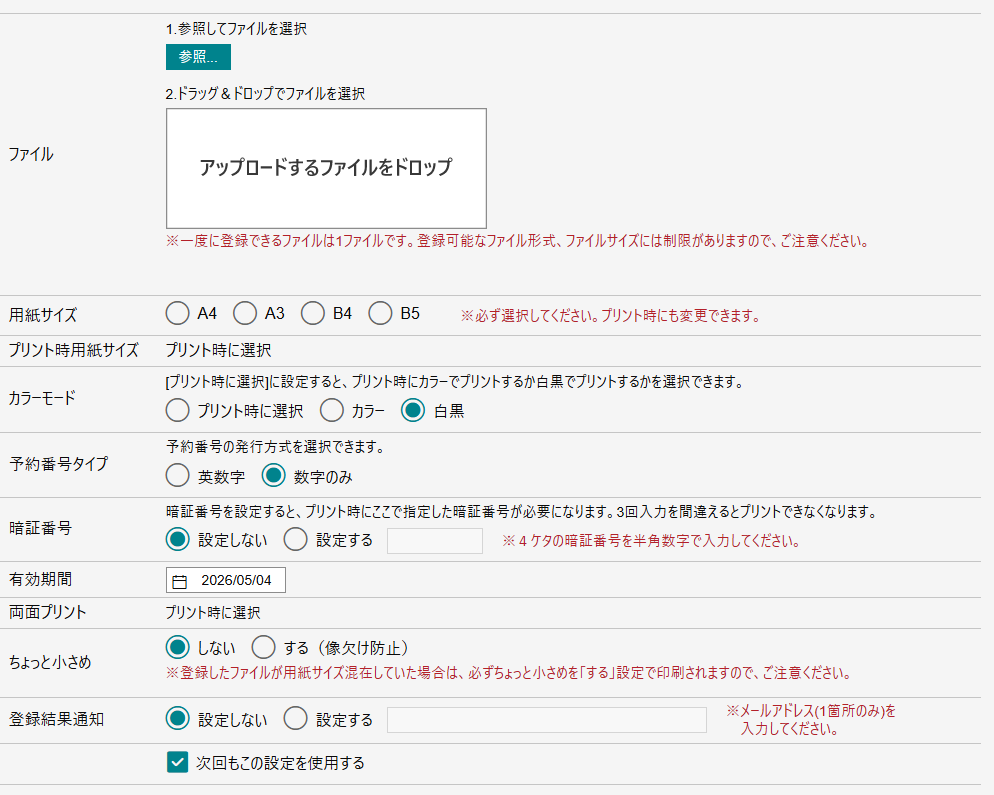Select 白黒 color mode option
This screenshot has height=795, width=994.
413,410
